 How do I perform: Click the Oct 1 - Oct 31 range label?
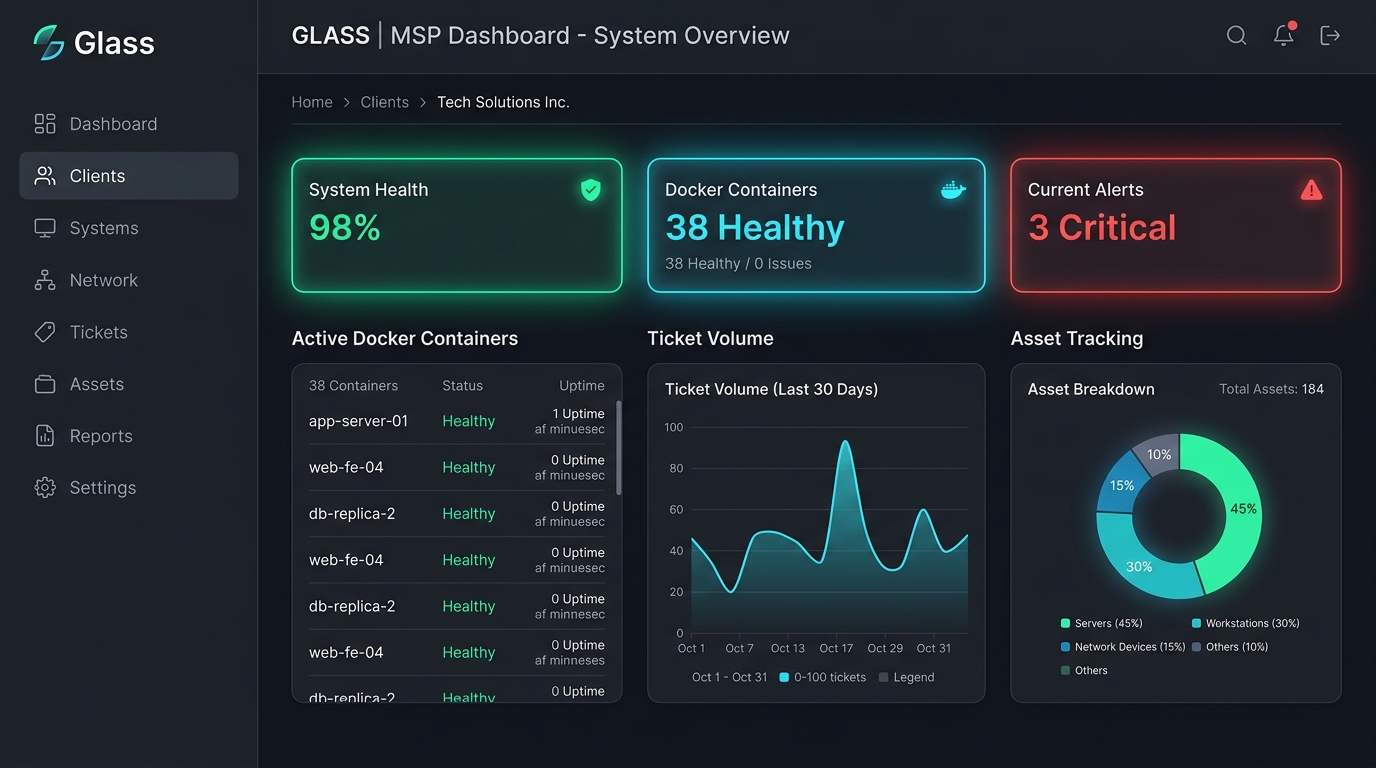pos(729,677)
